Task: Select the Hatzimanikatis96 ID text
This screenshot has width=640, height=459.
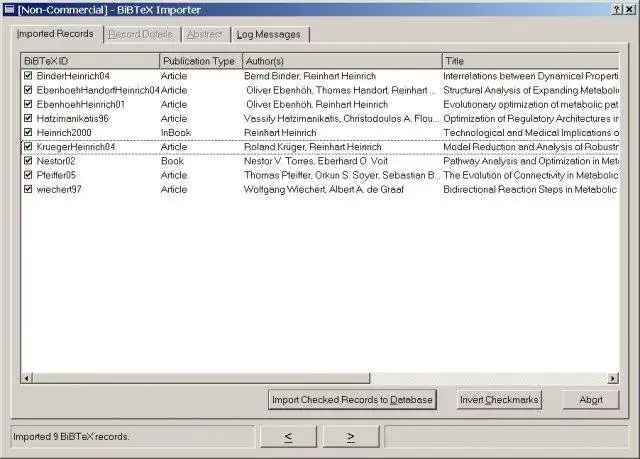Action: pos(73,119)
